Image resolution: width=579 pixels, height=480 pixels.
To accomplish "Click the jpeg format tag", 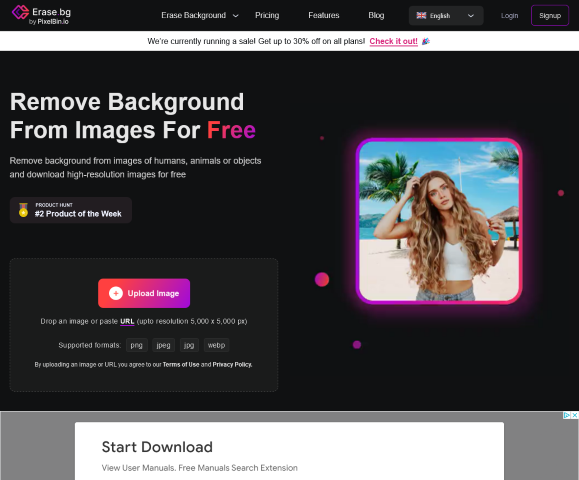I will coord(163,345).
